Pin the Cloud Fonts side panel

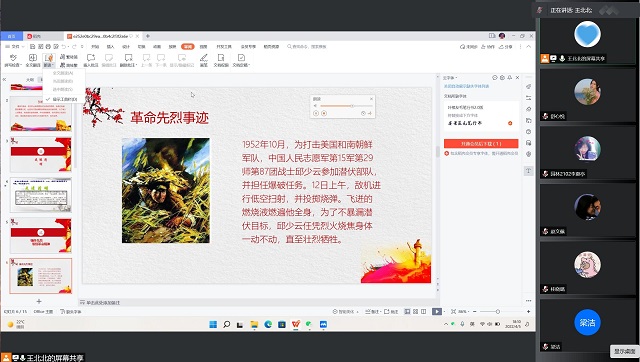(x=510, y=78)
